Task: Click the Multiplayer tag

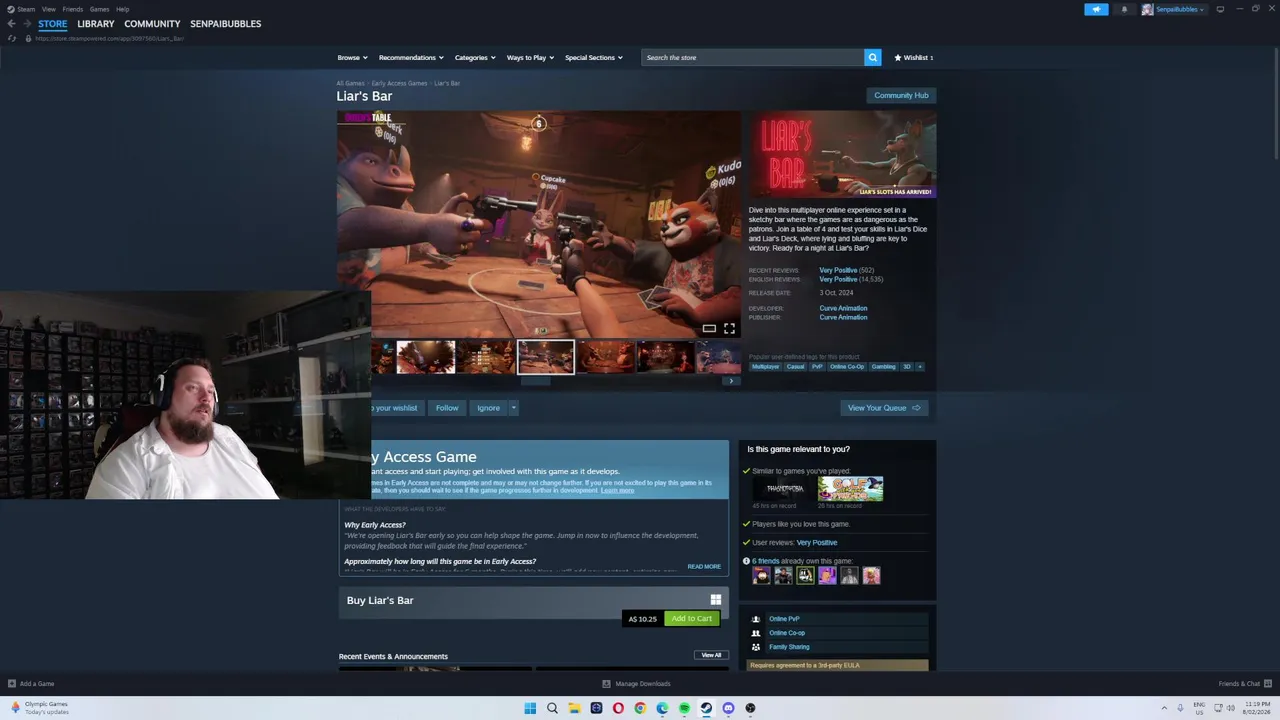Action: [765, 367]
